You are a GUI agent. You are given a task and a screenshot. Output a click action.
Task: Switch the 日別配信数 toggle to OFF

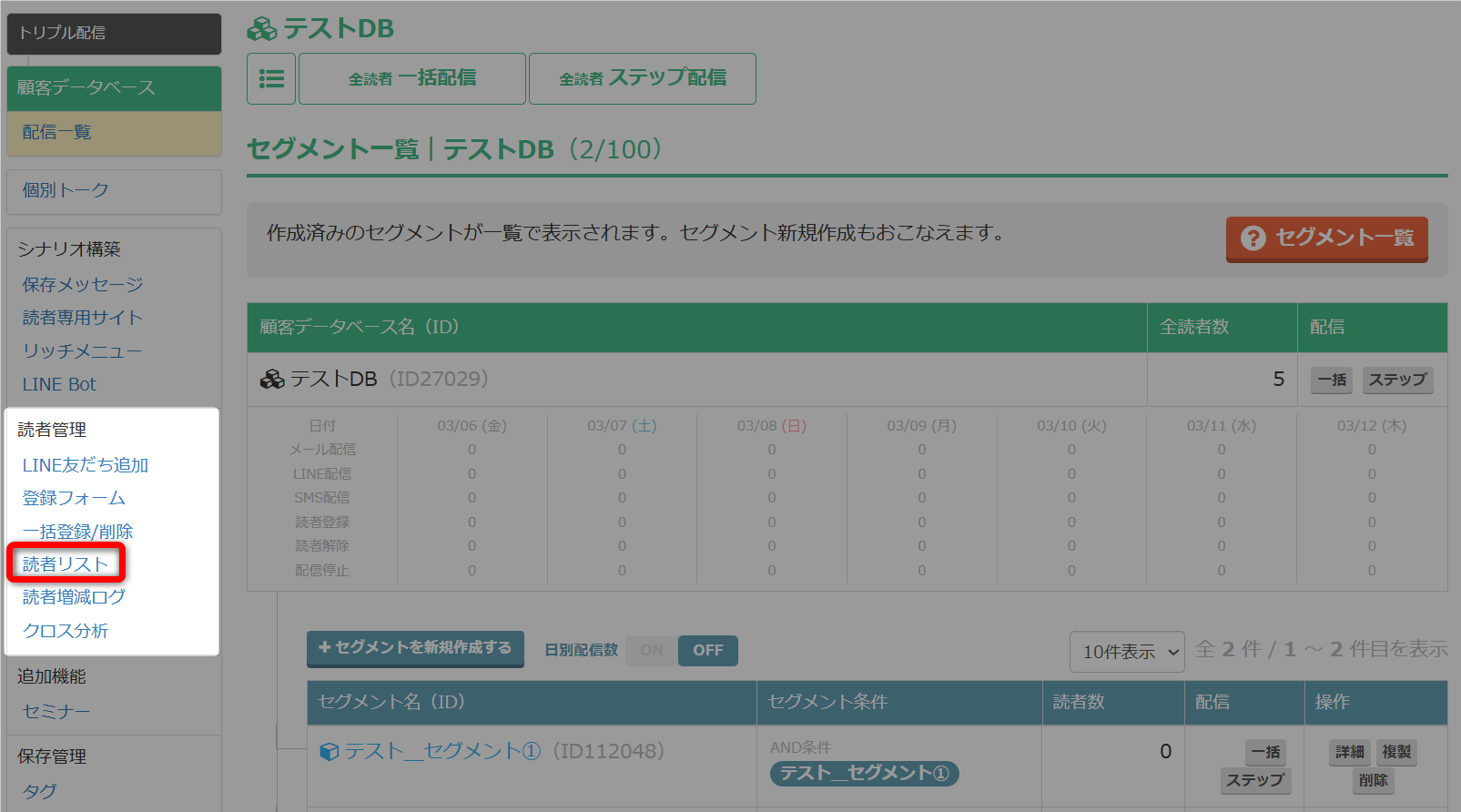click(708, 650)
